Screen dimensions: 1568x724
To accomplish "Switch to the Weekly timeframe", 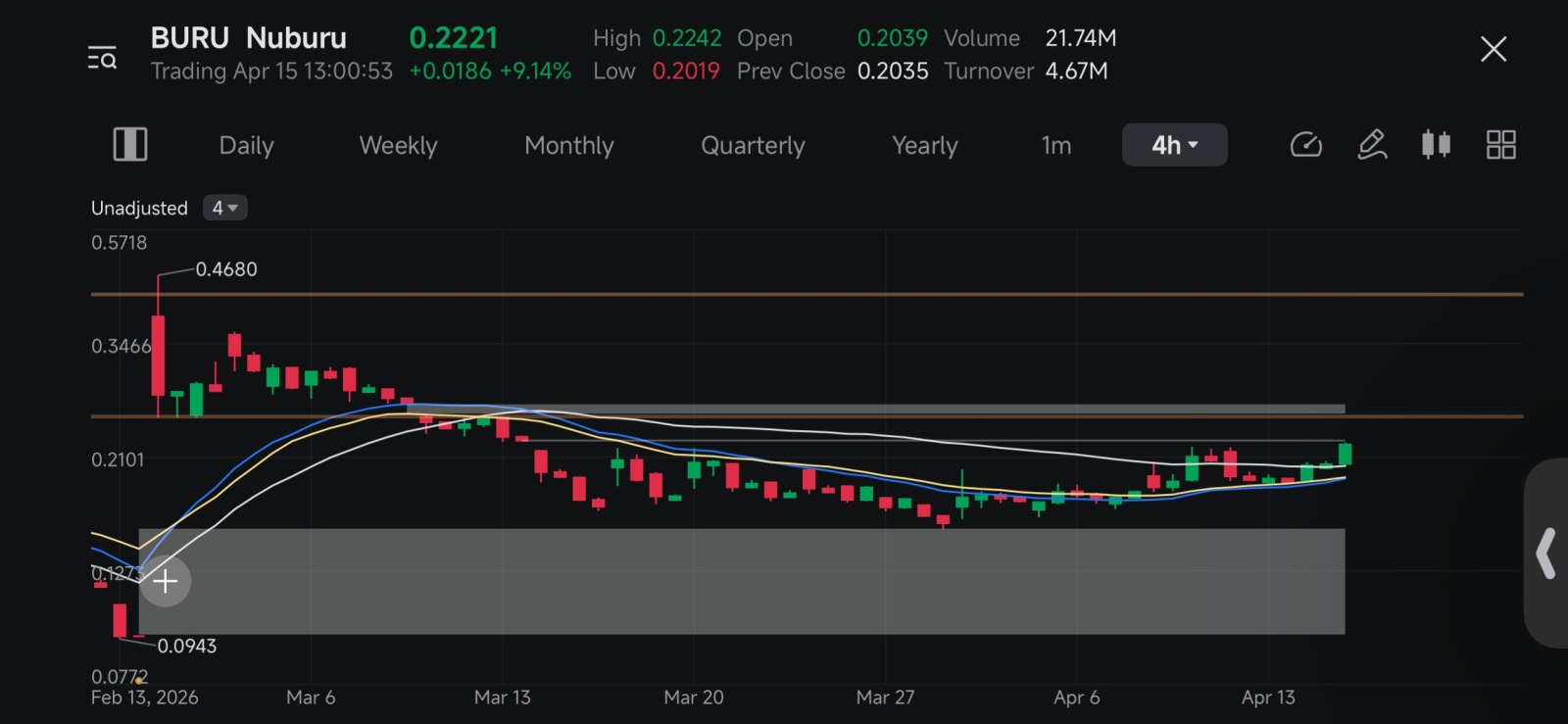I will (x=398, y=145).
